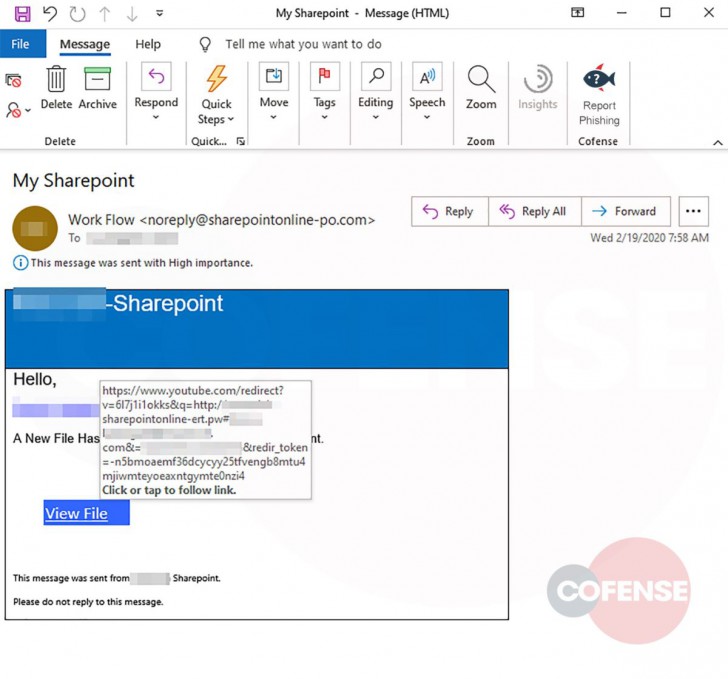Open Quick Steps lightning icon
This screenshot has height=679, width=728.
click(x=216, y=78)
